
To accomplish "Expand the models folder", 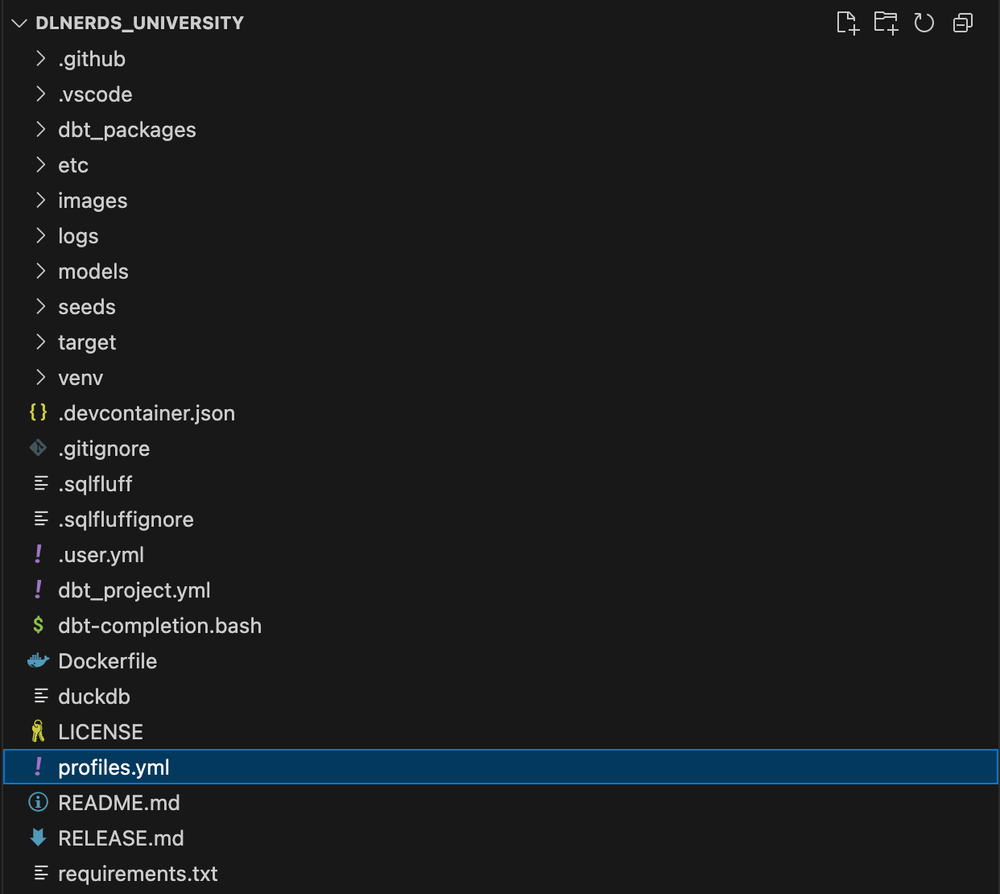I will [93, 270].
